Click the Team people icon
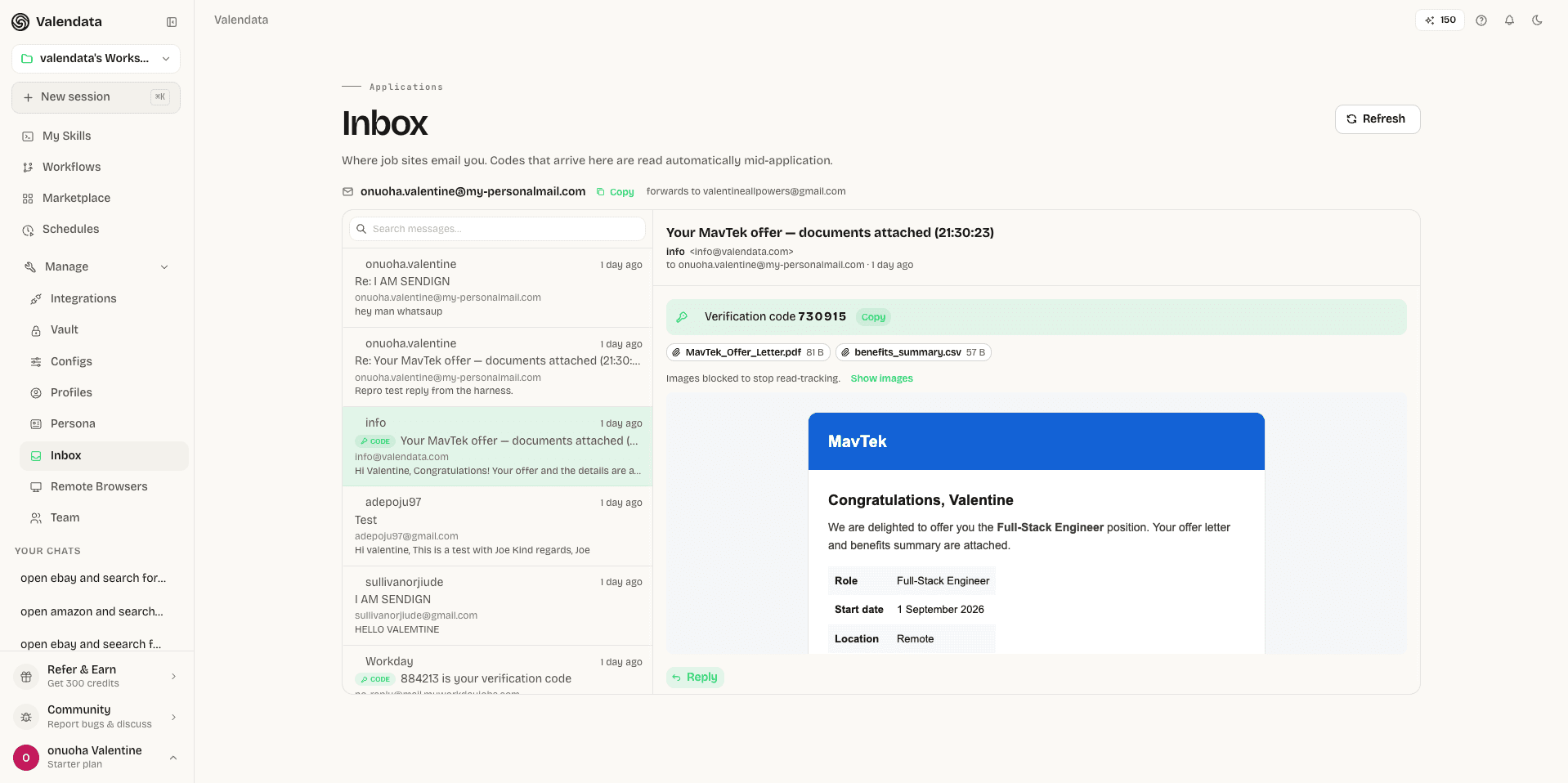 pyautogui.click(x=36, y=518)
